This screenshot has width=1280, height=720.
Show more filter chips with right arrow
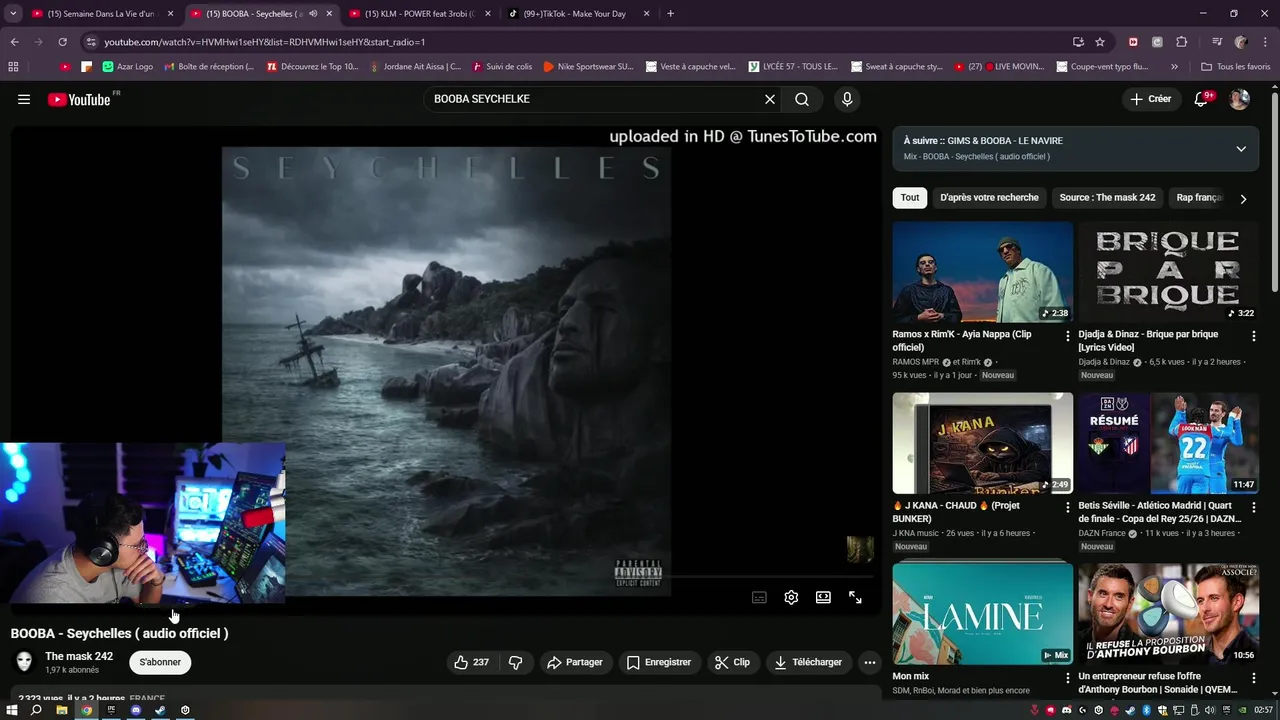(x=1243, y=199)
